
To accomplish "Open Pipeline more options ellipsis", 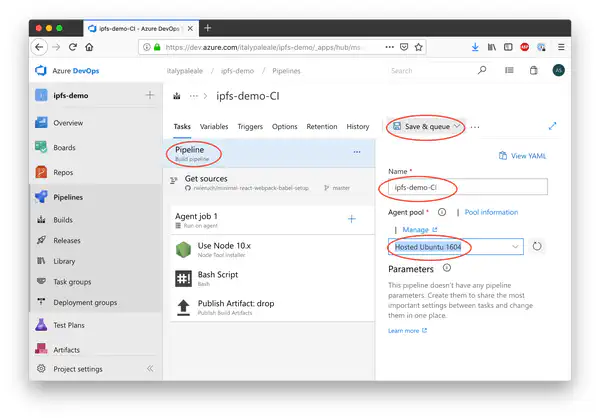I will click(357, 152).
